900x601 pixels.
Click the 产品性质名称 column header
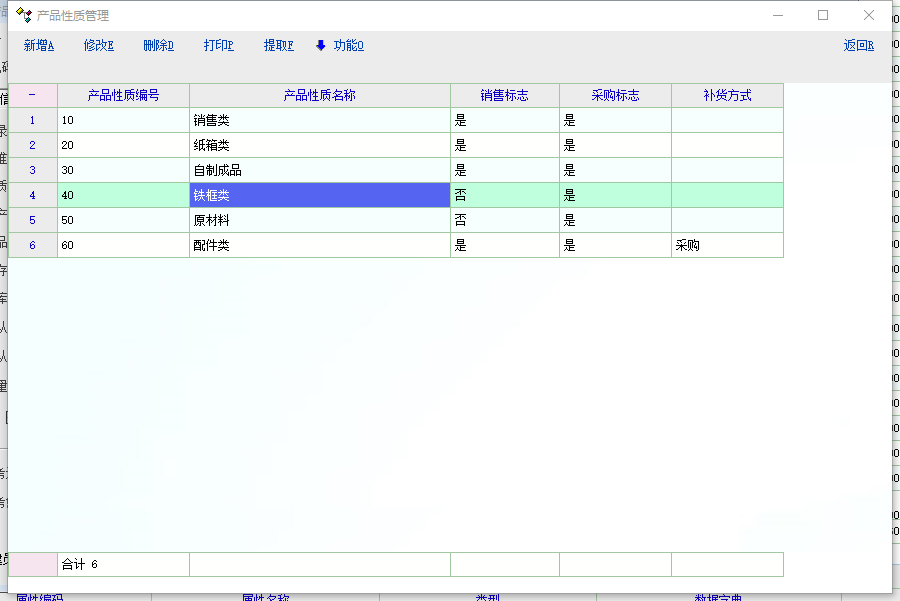[x=319, y=96]
